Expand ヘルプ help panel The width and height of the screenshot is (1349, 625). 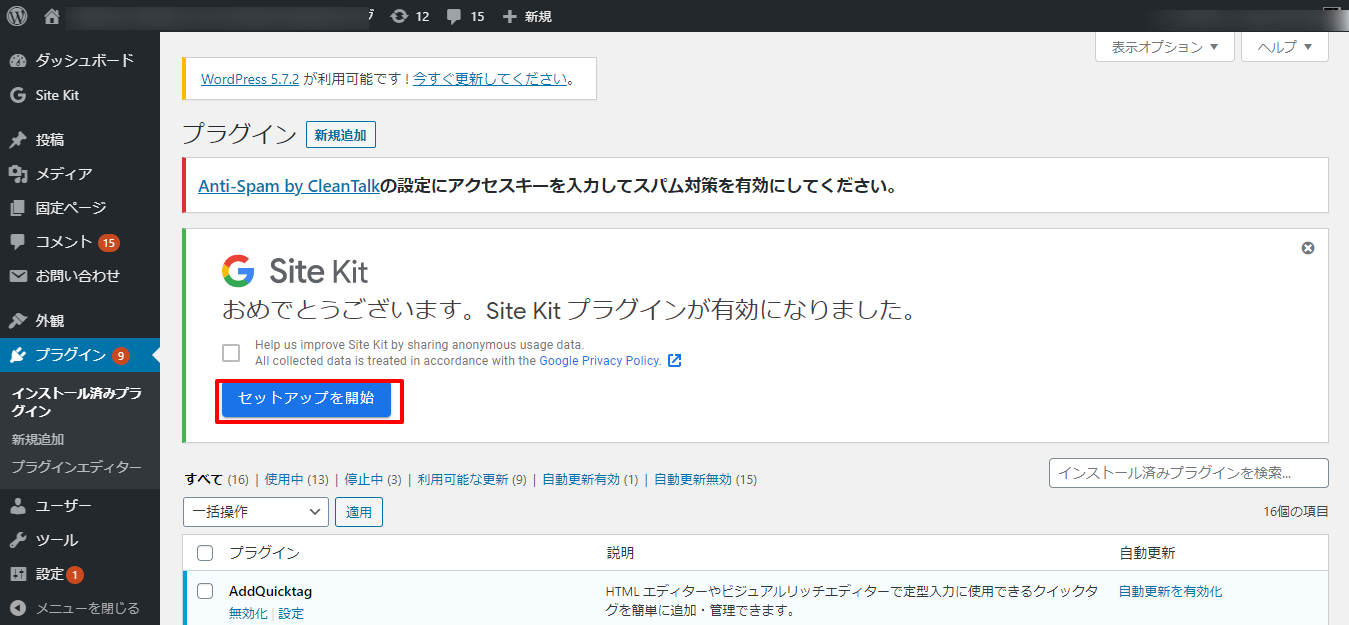[x=1285, y=47]
